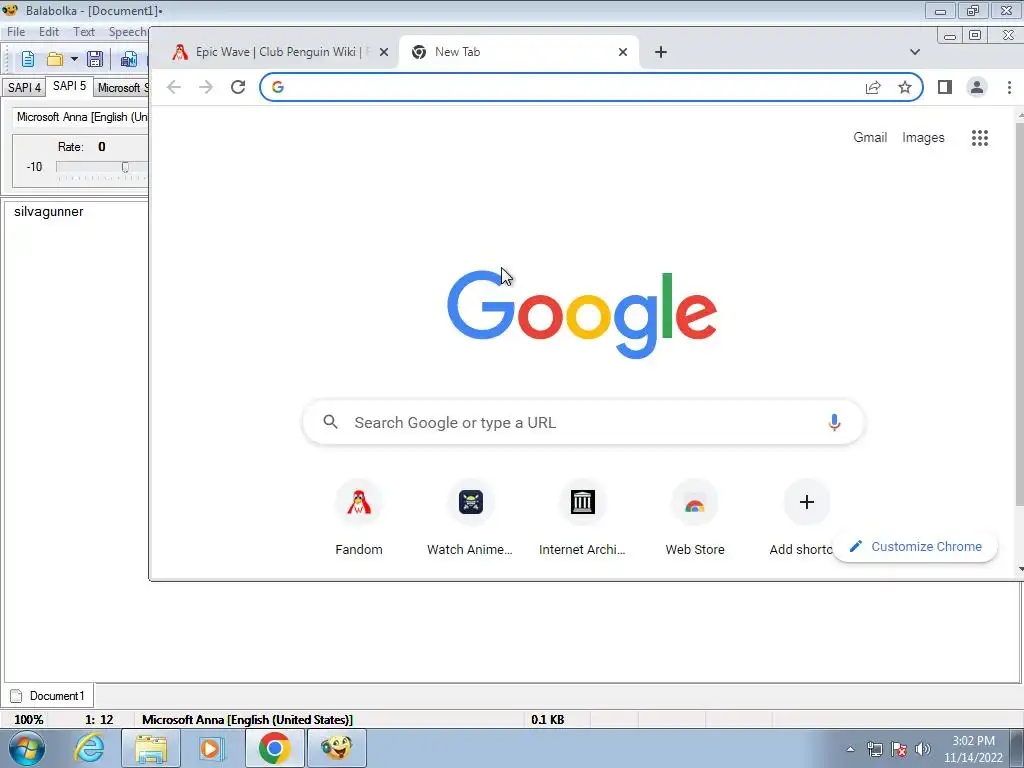Open Watch Anime shortcut

point(470,519)
